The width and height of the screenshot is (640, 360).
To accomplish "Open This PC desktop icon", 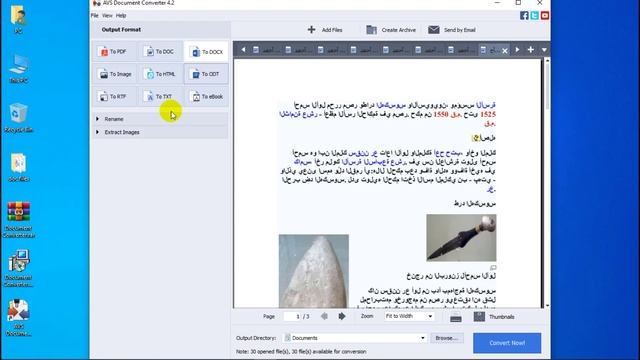I will click(x=19, y=69).
